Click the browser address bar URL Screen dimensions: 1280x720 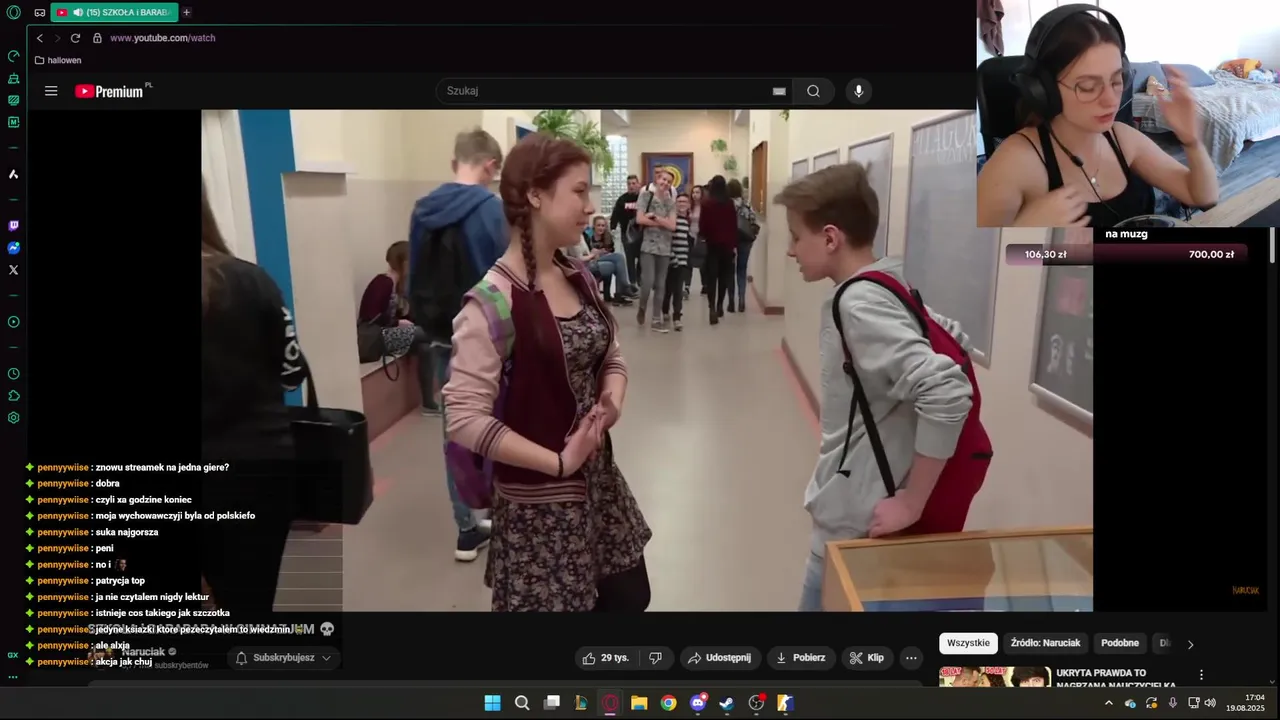point(163,38)
